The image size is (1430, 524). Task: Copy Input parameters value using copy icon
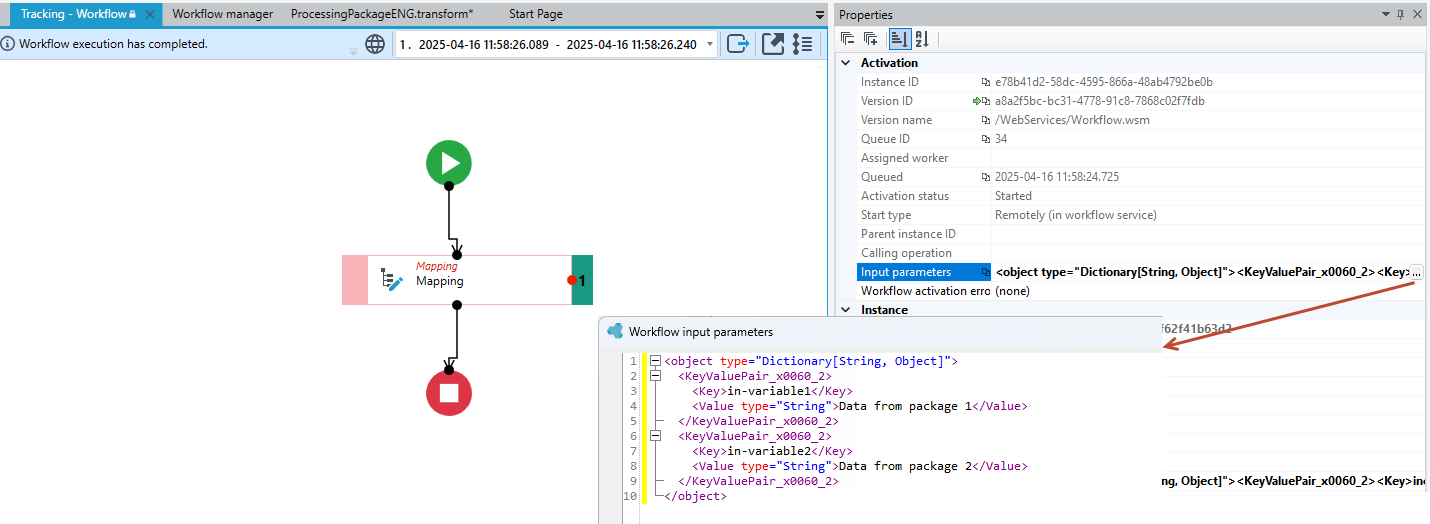click(x=986, y=272)
